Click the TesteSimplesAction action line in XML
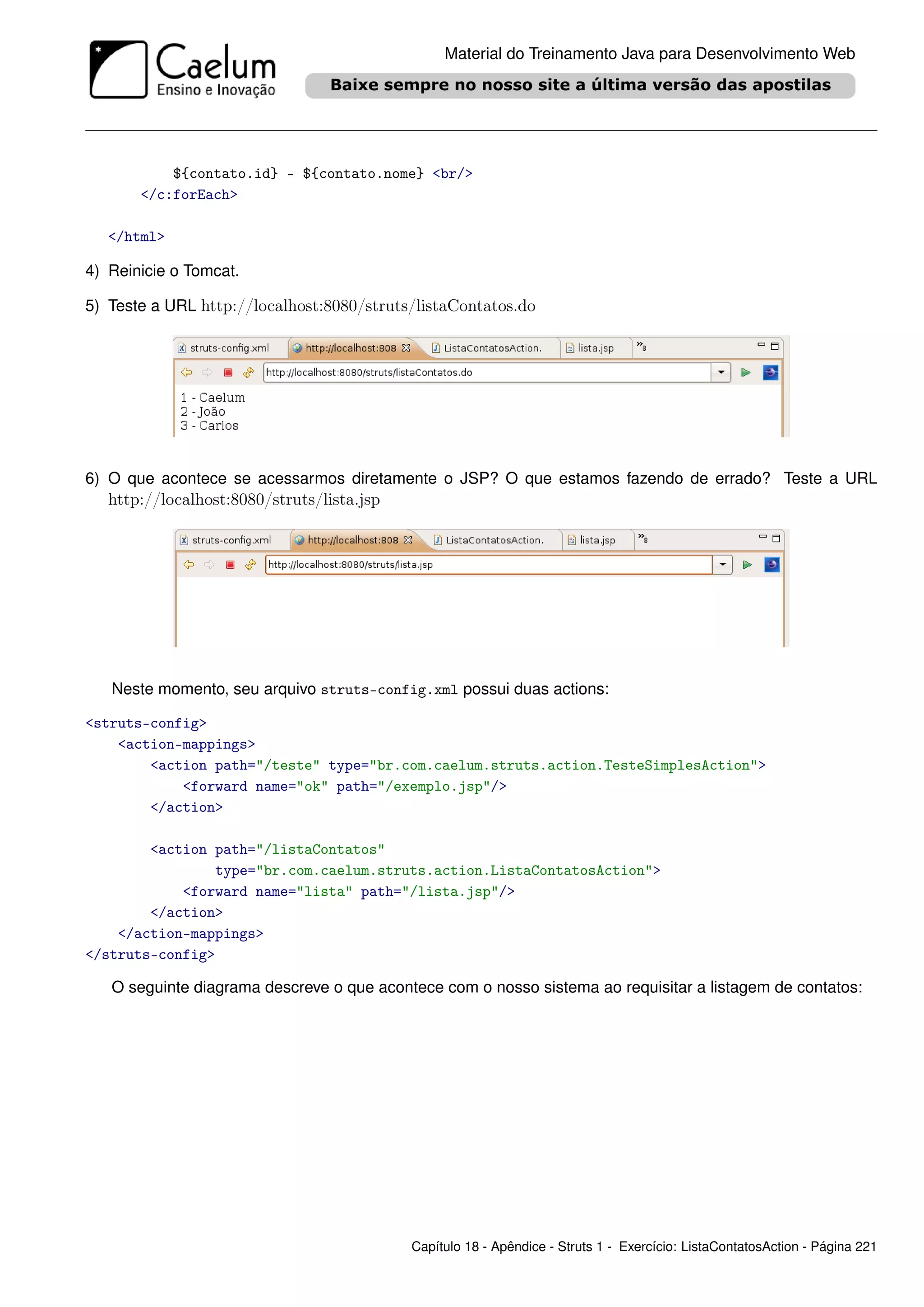 tap(458, 765)
